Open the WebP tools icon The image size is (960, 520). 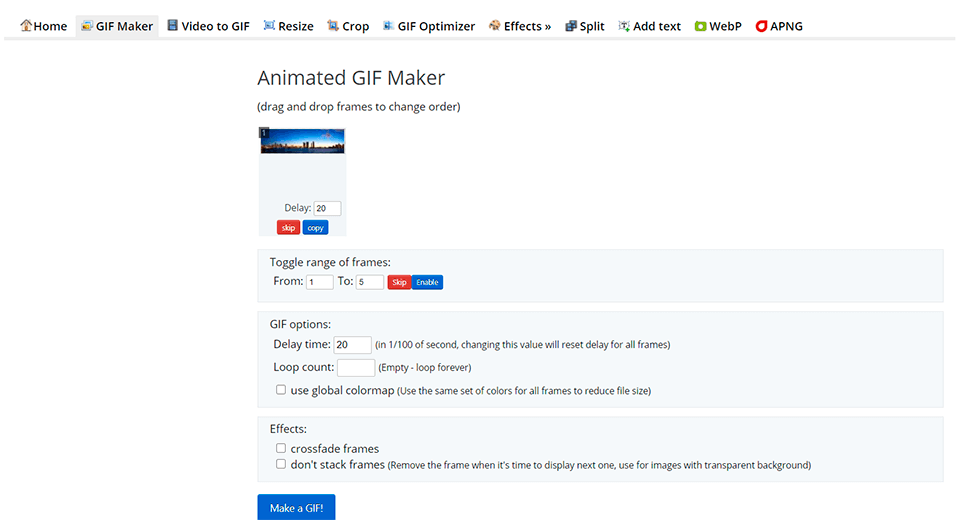click(x=700, y=26)
